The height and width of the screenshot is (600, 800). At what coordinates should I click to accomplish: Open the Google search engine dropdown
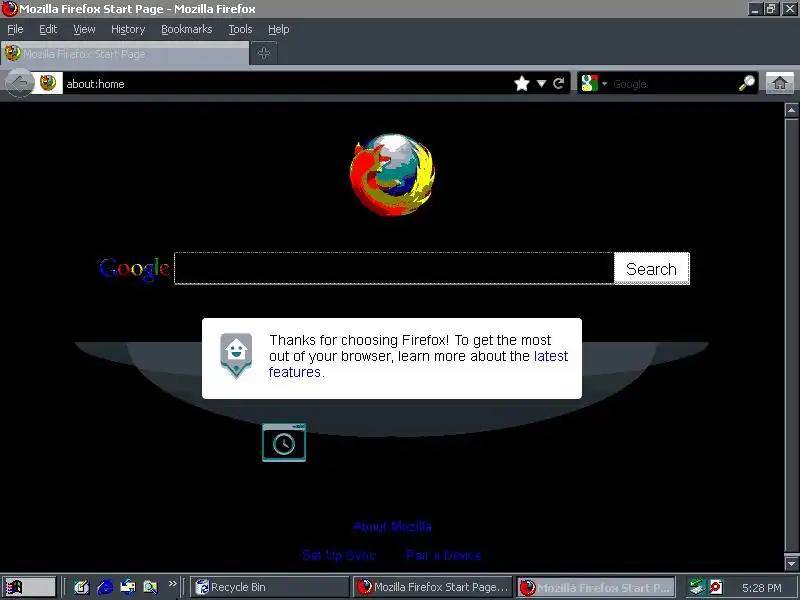594,83
